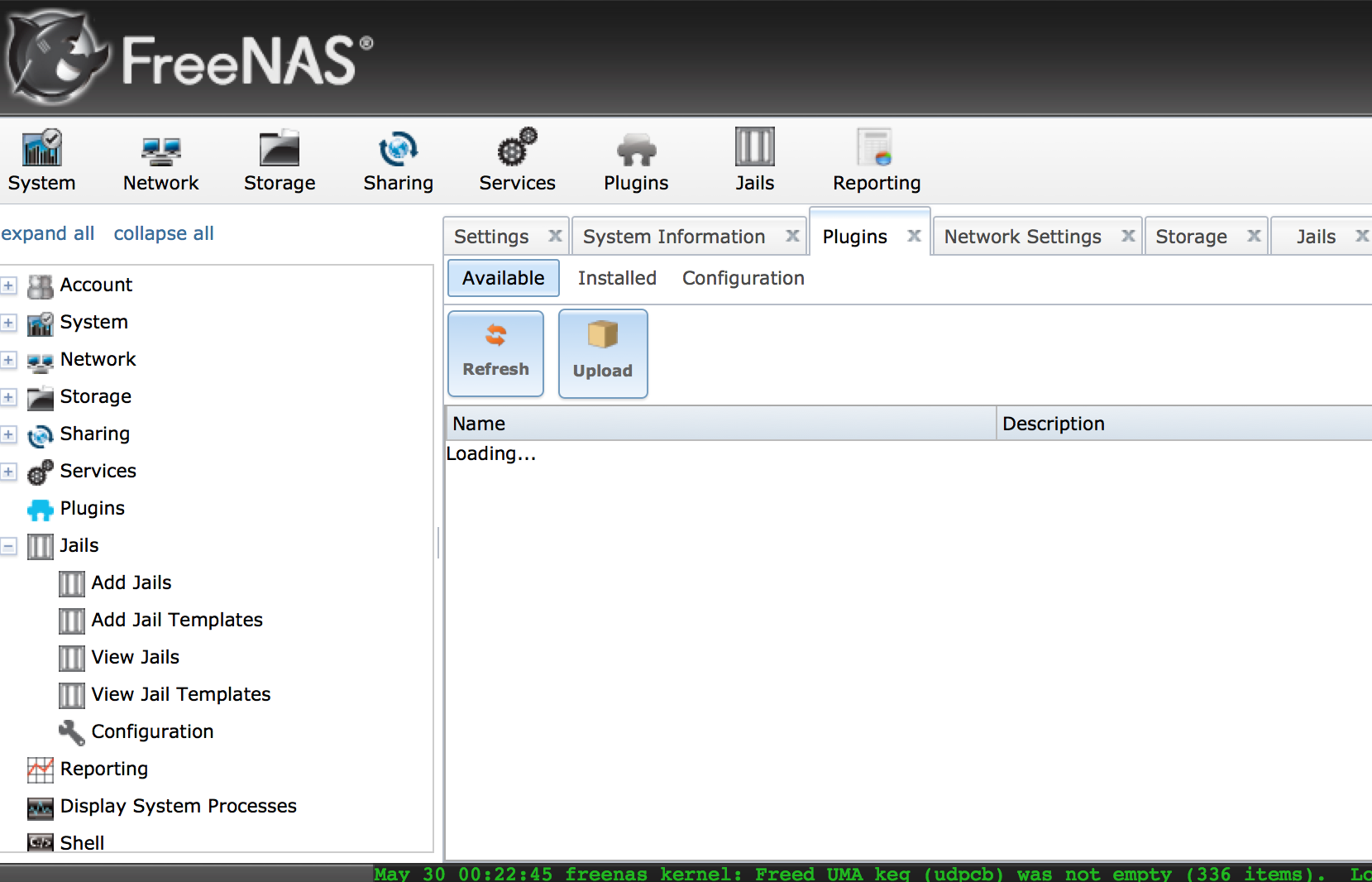Viewport: 1372px width, 882px height.
Task: Close the Storage tab
Action: 1254,236
